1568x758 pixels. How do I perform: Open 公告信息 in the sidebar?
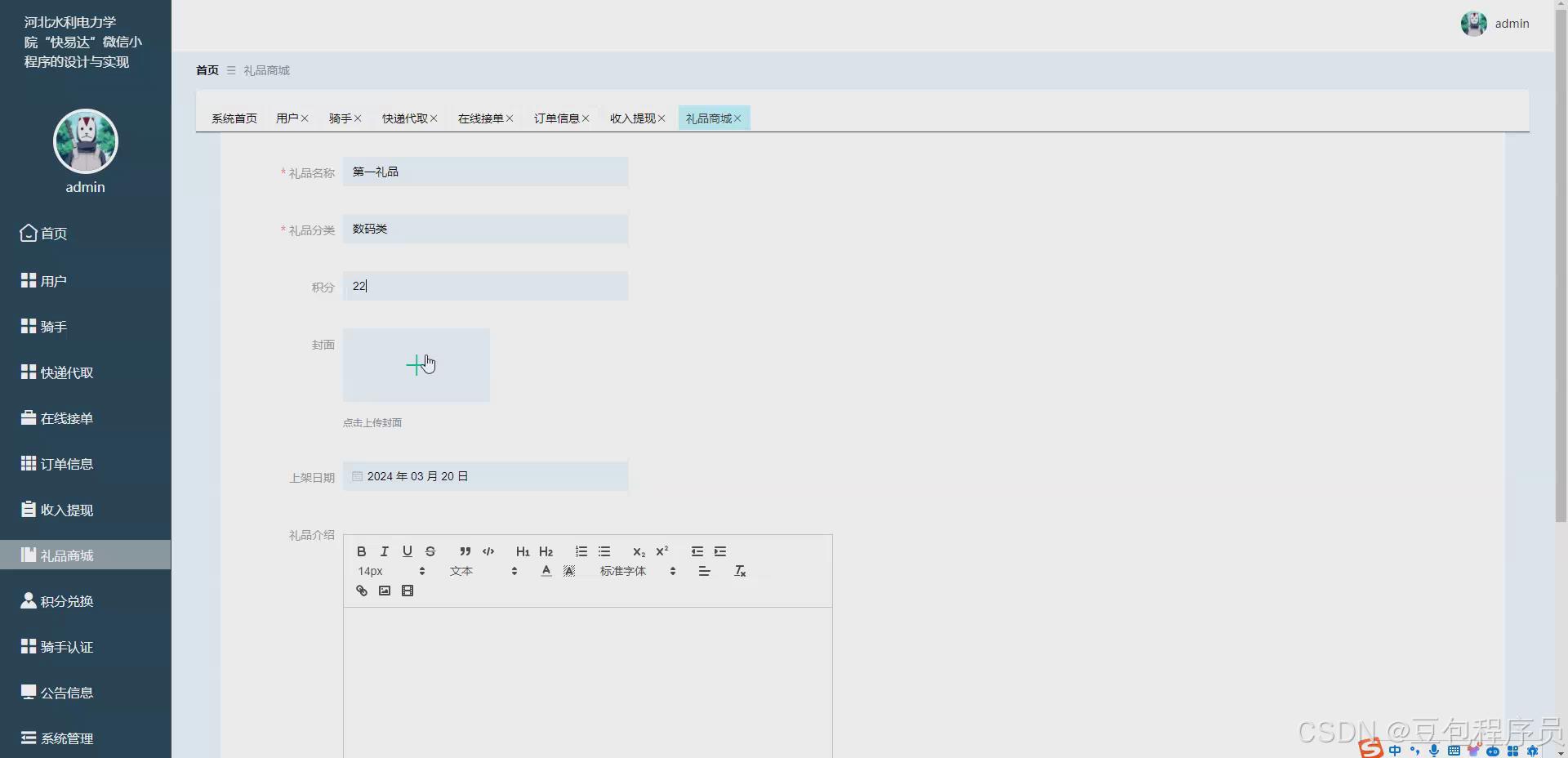[x=85, y=693]
